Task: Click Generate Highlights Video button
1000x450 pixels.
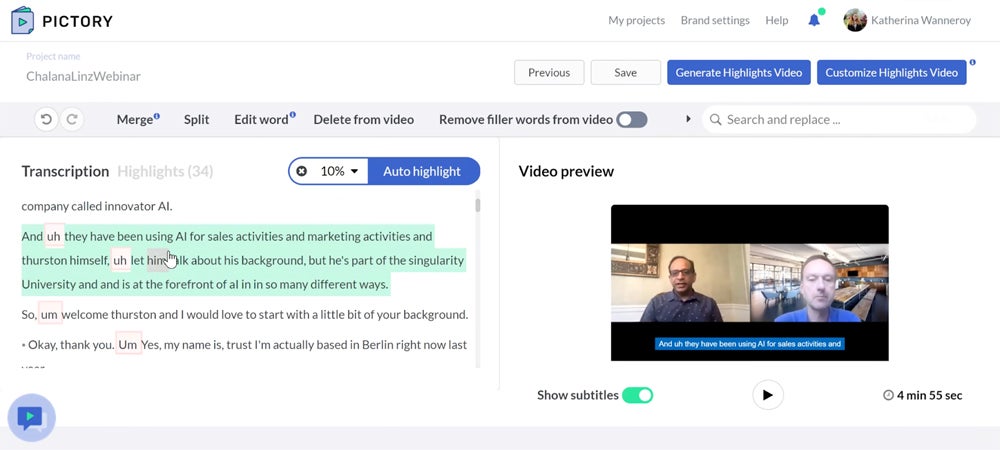Action: tap(738, 72)
